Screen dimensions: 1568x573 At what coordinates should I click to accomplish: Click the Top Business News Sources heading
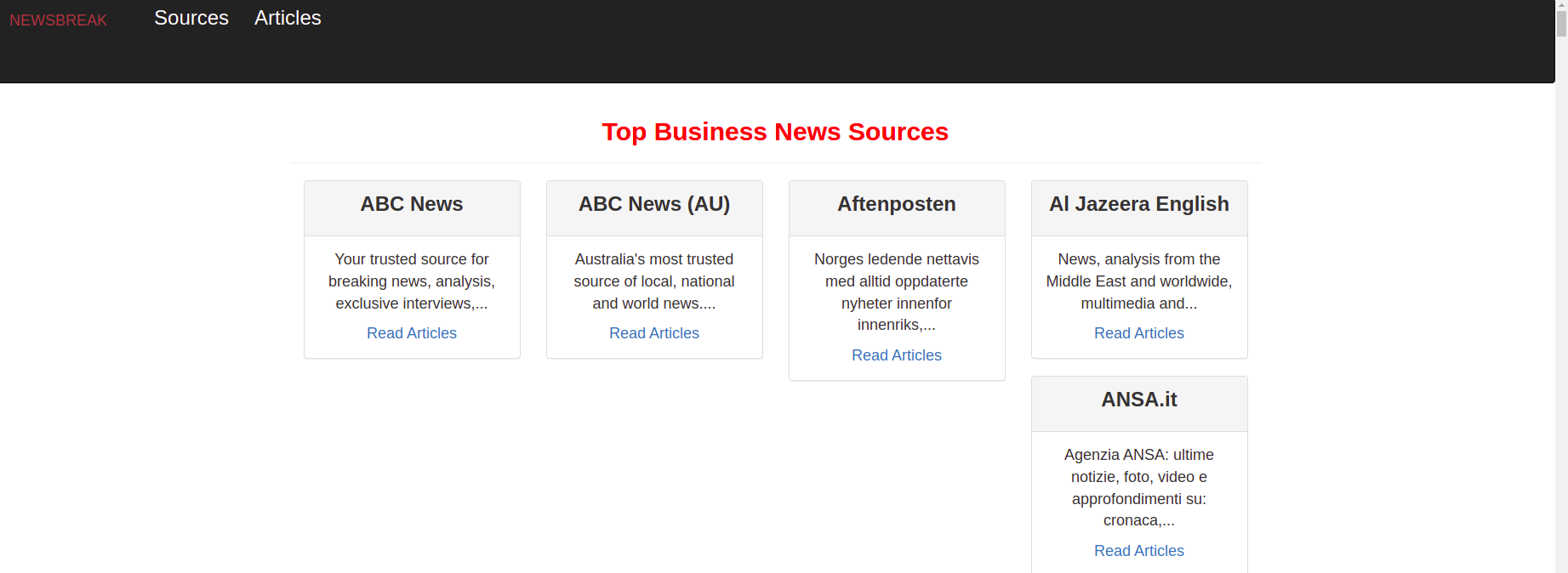(x=775, y=132)
